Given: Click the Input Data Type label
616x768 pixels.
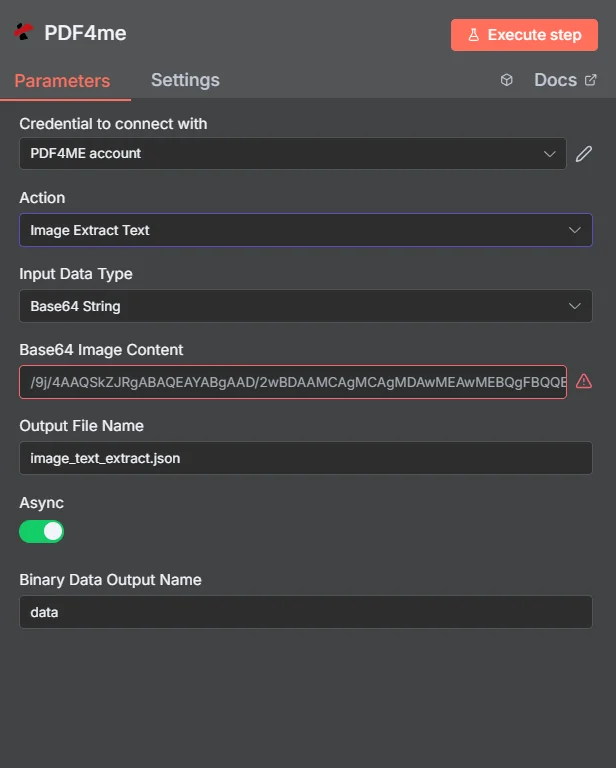Looking at the screenshot, I should (x=76, y=274).
